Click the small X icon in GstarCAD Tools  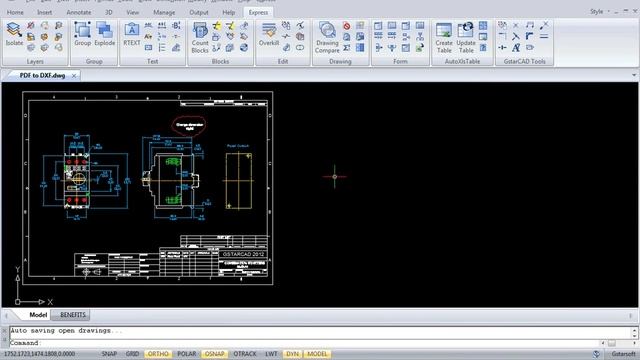(x=516, y=26)
